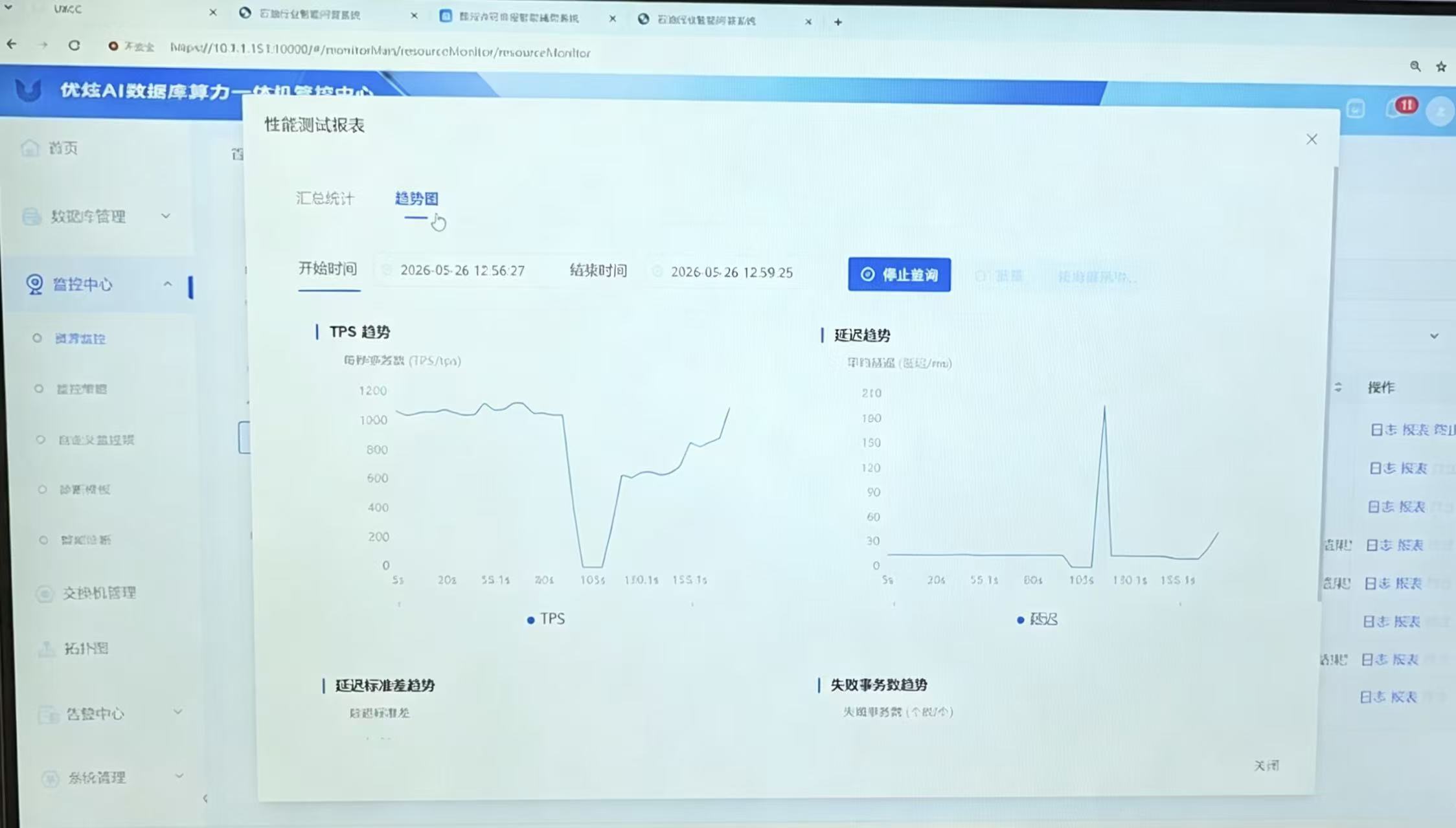Image resolution: width=1456 pixels, height=828 pixels.
Task: Click the browser back arrow
Action: (x=12, y=45)
